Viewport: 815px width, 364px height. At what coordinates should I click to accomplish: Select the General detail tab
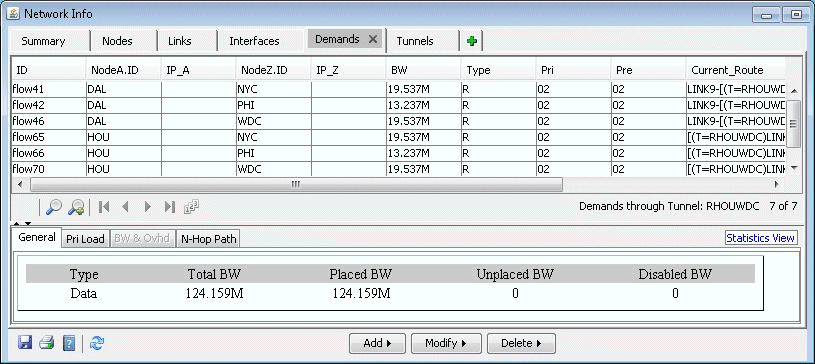click(x=36, y=237)
